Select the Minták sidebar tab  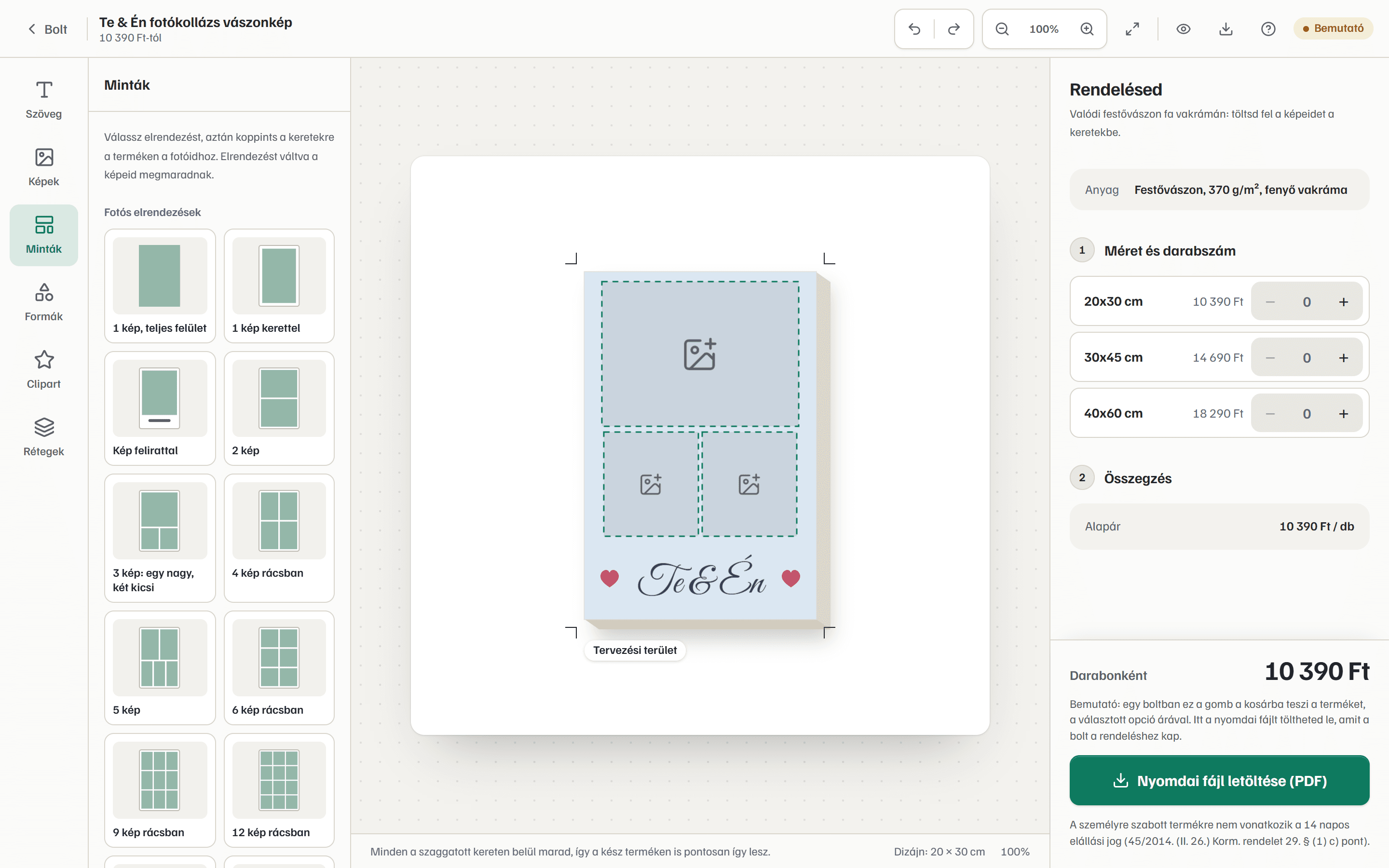[x=43, y=235]
